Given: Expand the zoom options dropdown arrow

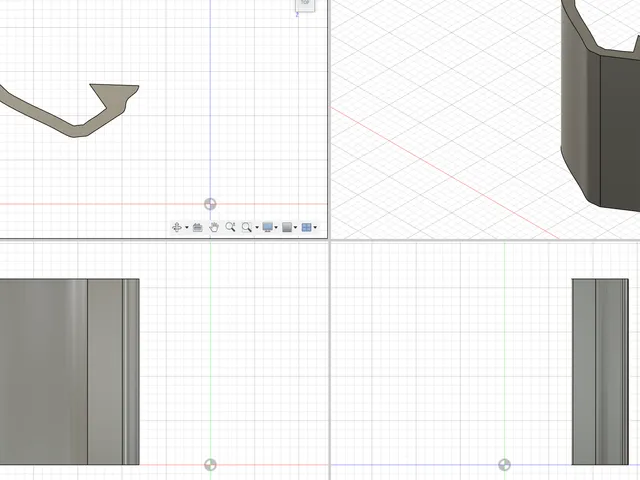Looking at the screenshot, I should [257, 228].
